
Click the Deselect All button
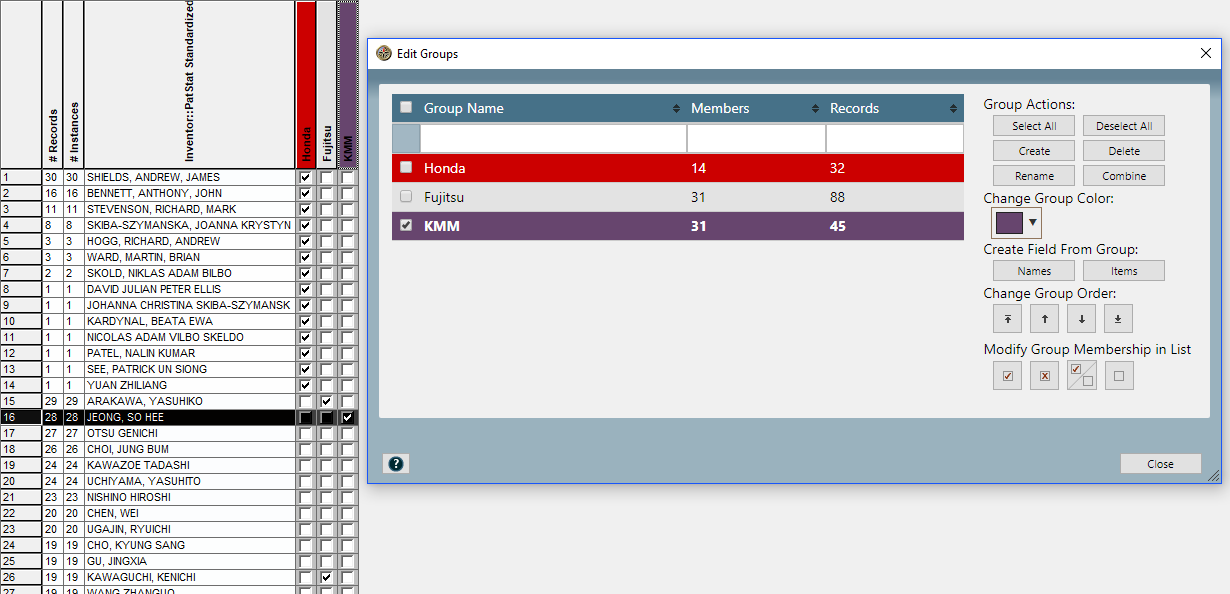[x=1124, y=126]
